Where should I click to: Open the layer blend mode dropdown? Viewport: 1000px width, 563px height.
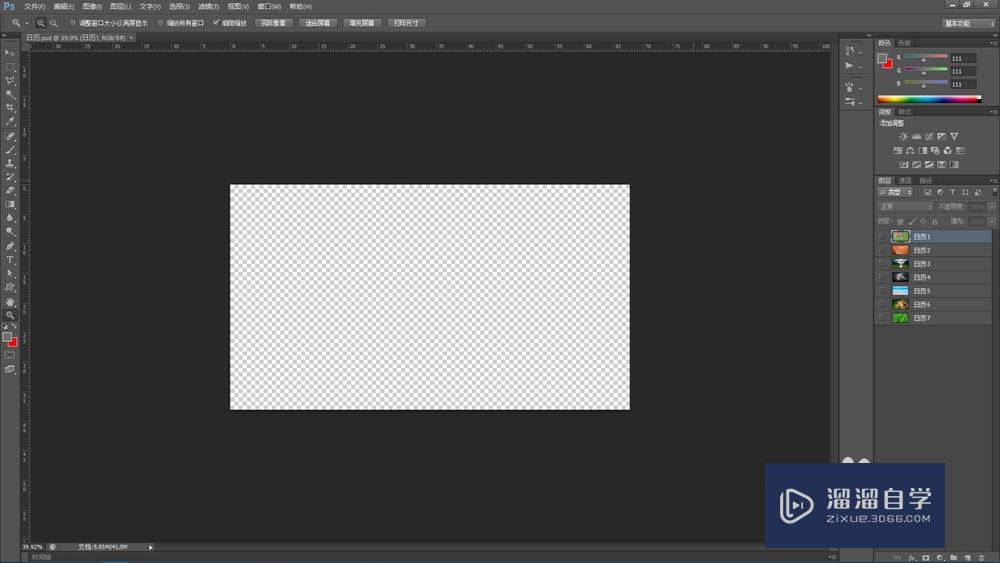click(x=905, y=207)
